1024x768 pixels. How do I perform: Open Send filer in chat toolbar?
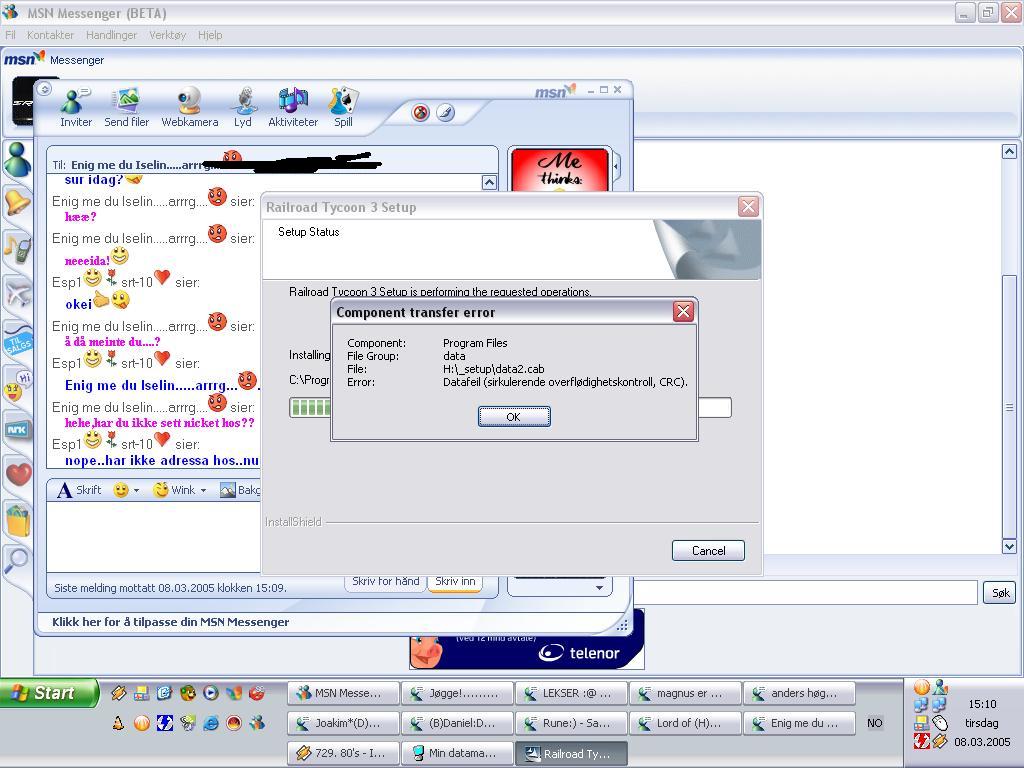click(126, 108)
